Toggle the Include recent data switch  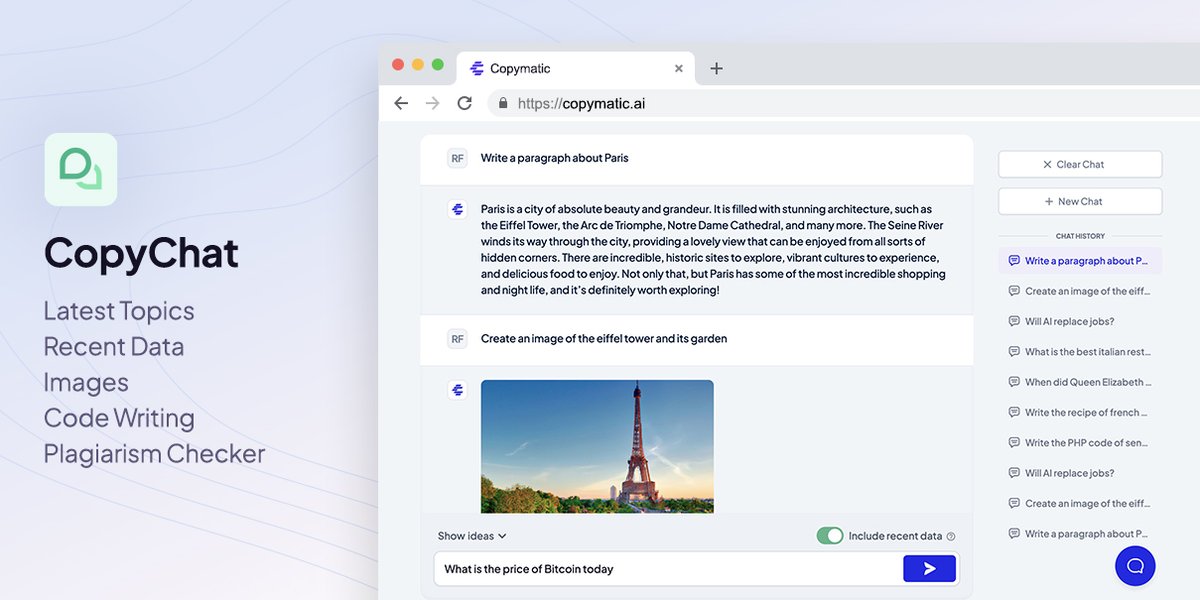(x=830, y=536)
